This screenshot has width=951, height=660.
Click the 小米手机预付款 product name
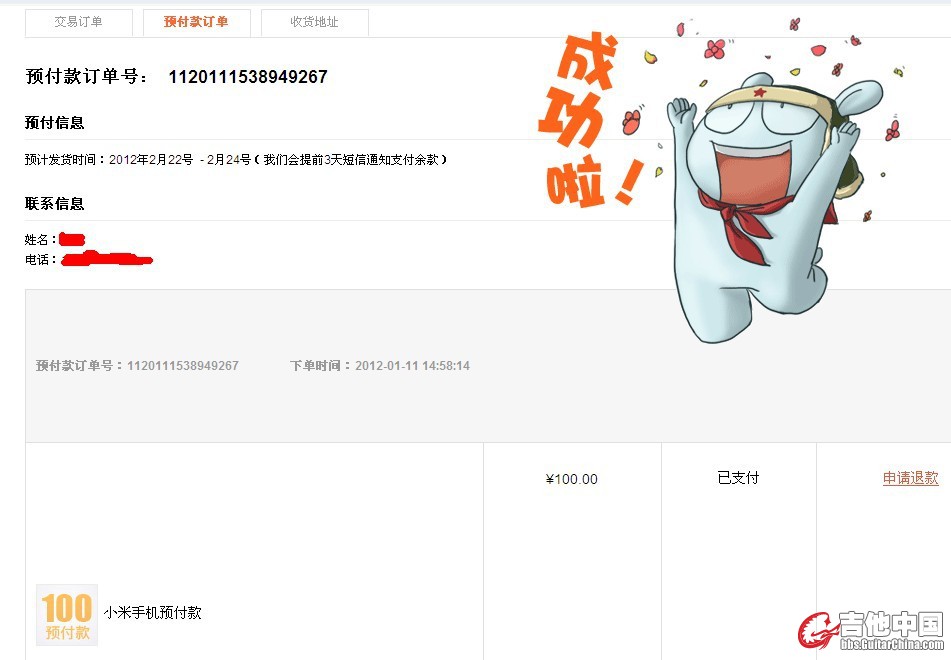click(152, 613)
